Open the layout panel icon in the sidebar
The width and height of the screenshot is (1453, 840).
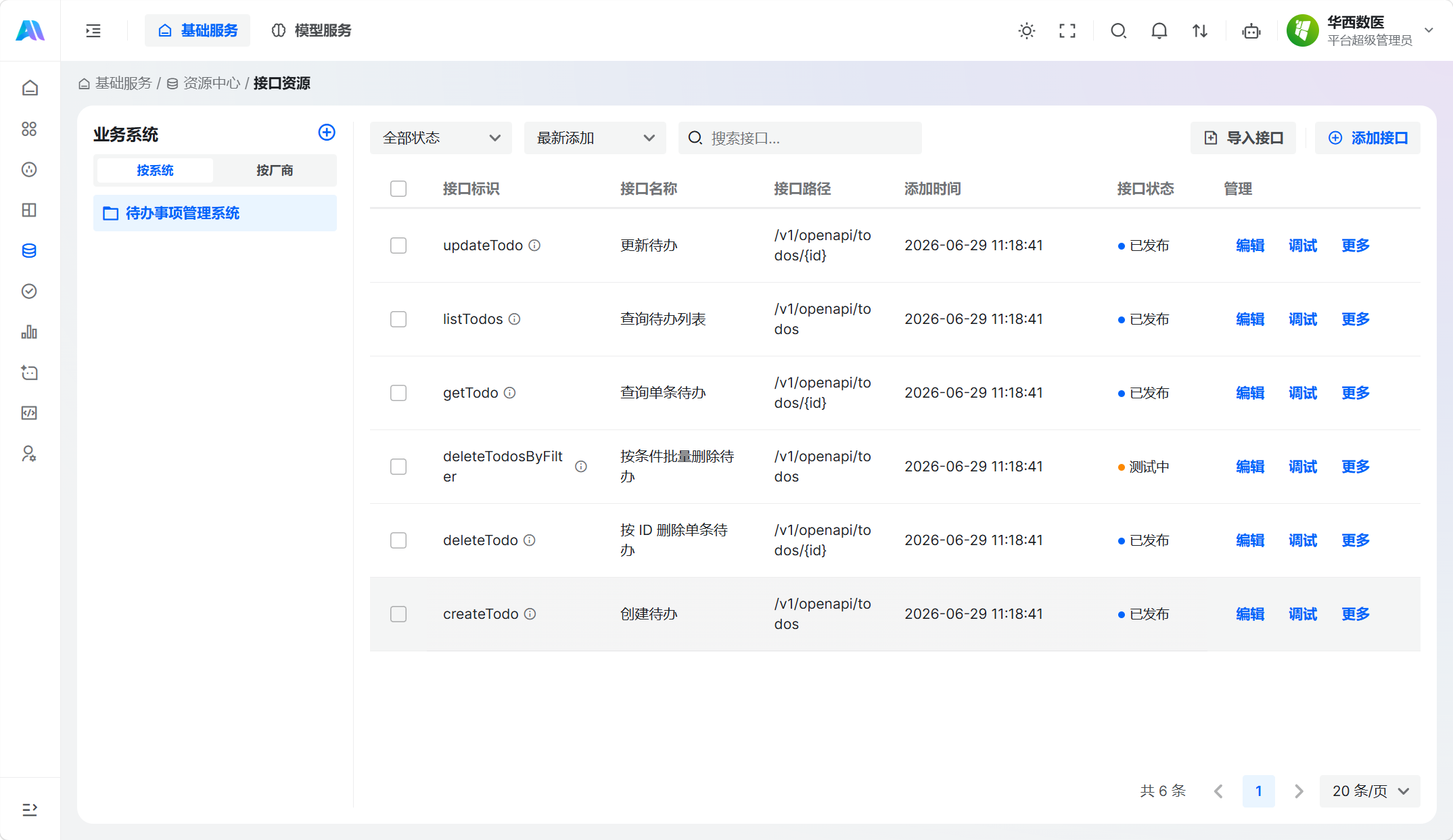(29, 210)
